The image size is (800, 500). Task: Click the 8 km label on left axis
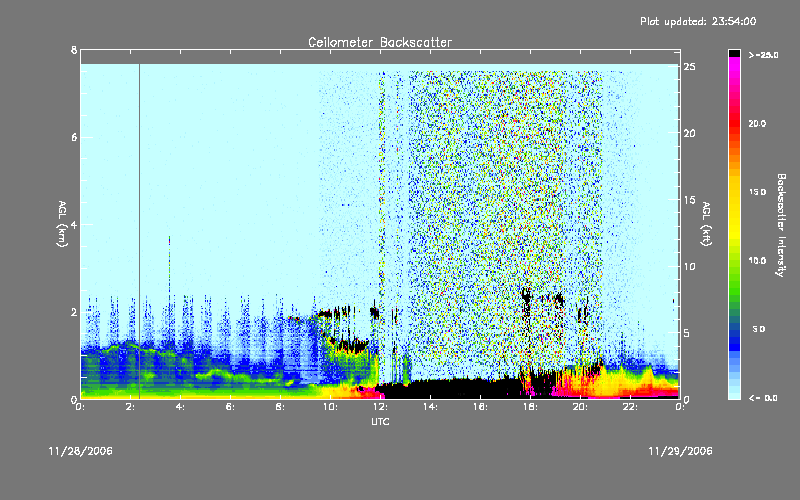pos(74,50)
